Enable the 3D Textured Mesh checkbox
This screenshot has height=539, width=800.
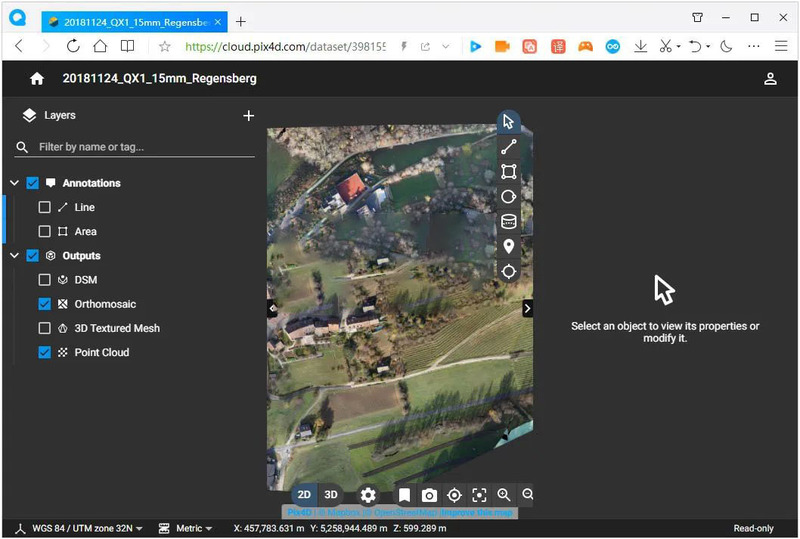tap(44, 328)
